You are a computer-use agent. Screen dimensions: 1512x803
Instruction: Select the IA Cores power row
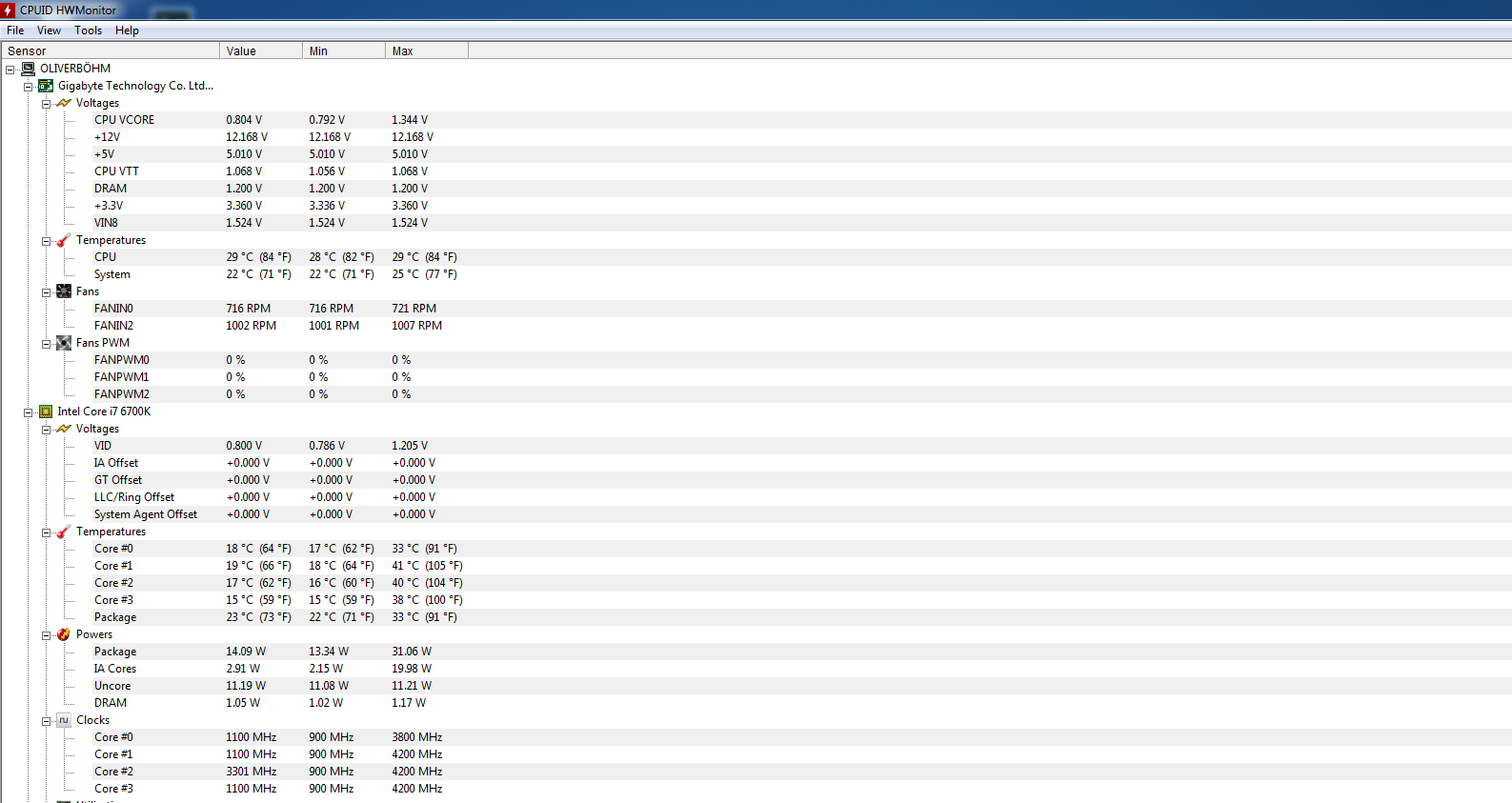tap(800, 669)
